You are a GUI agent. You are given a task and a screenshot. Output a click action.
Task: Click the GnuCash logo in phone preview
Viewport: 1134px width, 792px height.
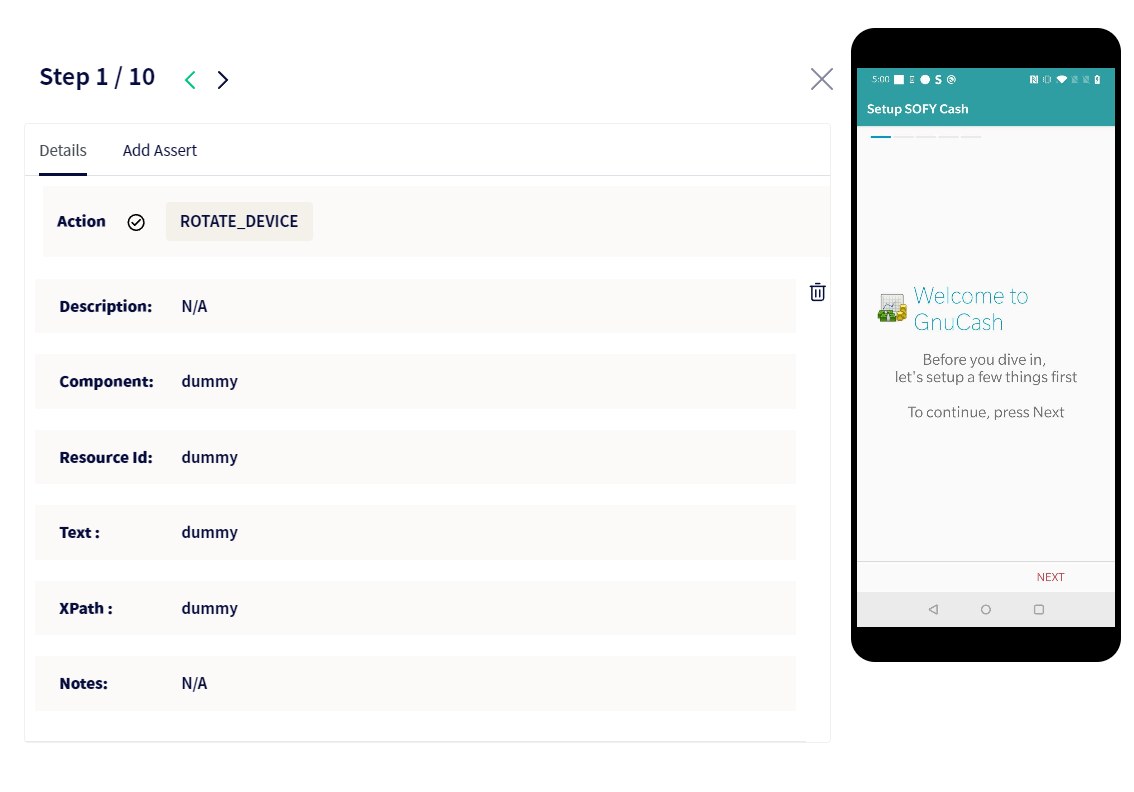(x=892, y=308)
